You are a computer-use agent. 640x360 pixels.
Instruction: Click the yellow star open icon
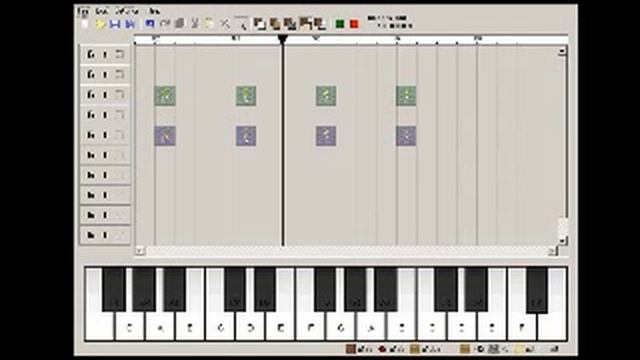pos(100,24)
